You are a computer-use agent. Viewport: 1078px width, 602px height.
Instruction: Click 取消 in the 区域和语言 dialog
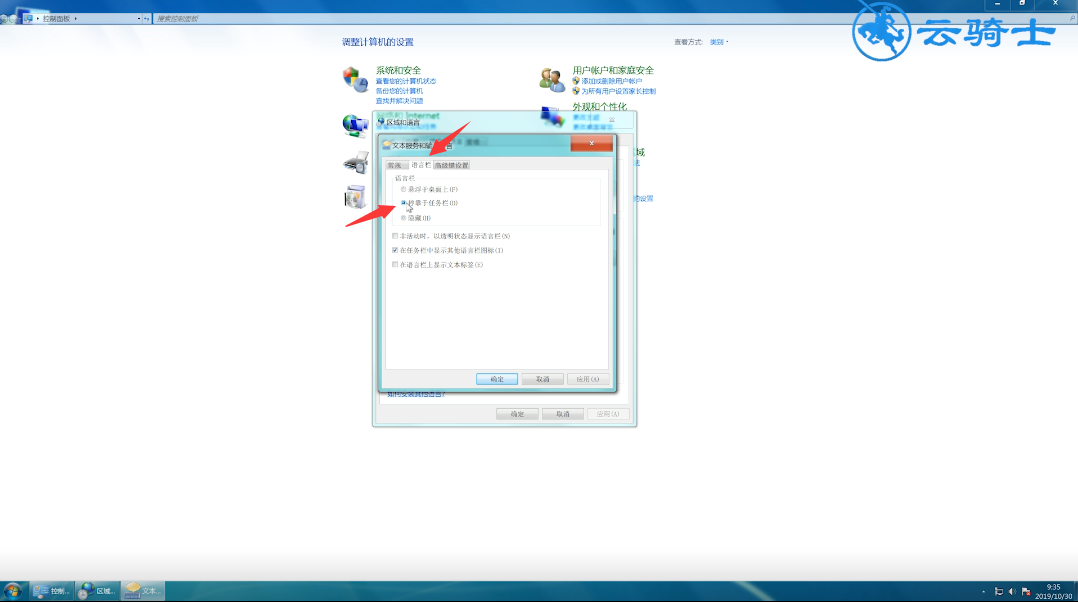coord(563,414)
